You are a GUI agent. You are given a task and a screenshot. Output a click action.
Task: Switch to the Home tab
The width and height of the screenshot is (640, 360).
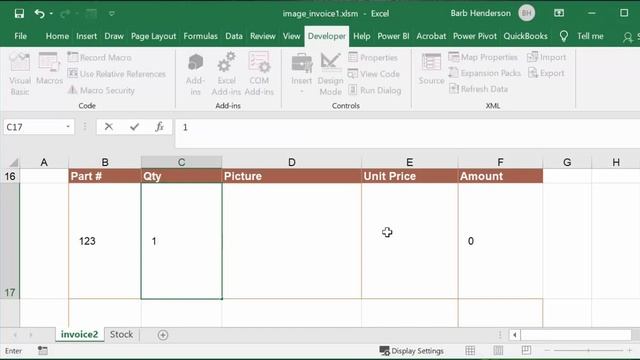pos(57,36)
